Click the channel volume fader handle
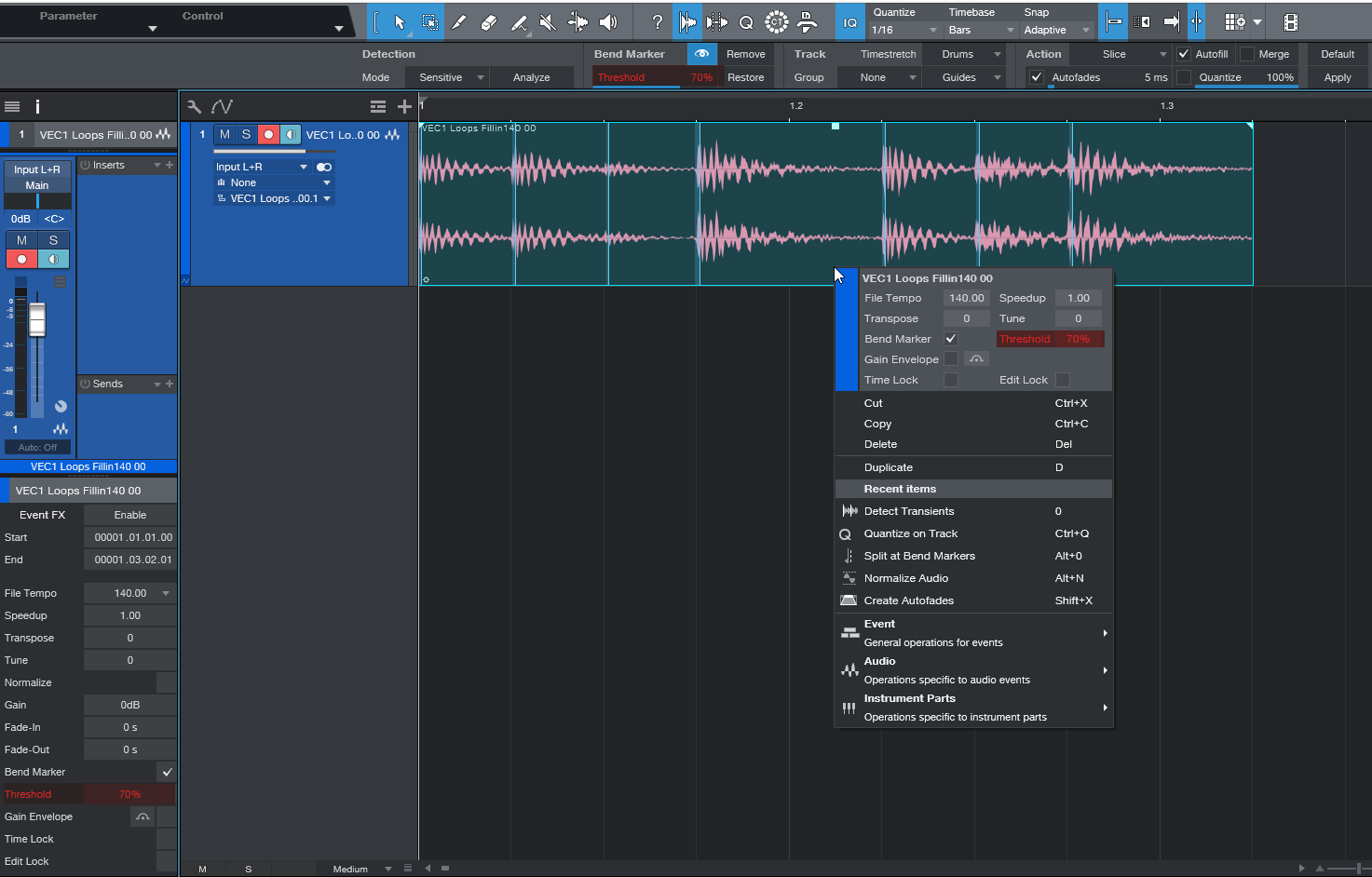Image resolution: width=1372 pixels, height=877 pixels. (x=37, y=320)
